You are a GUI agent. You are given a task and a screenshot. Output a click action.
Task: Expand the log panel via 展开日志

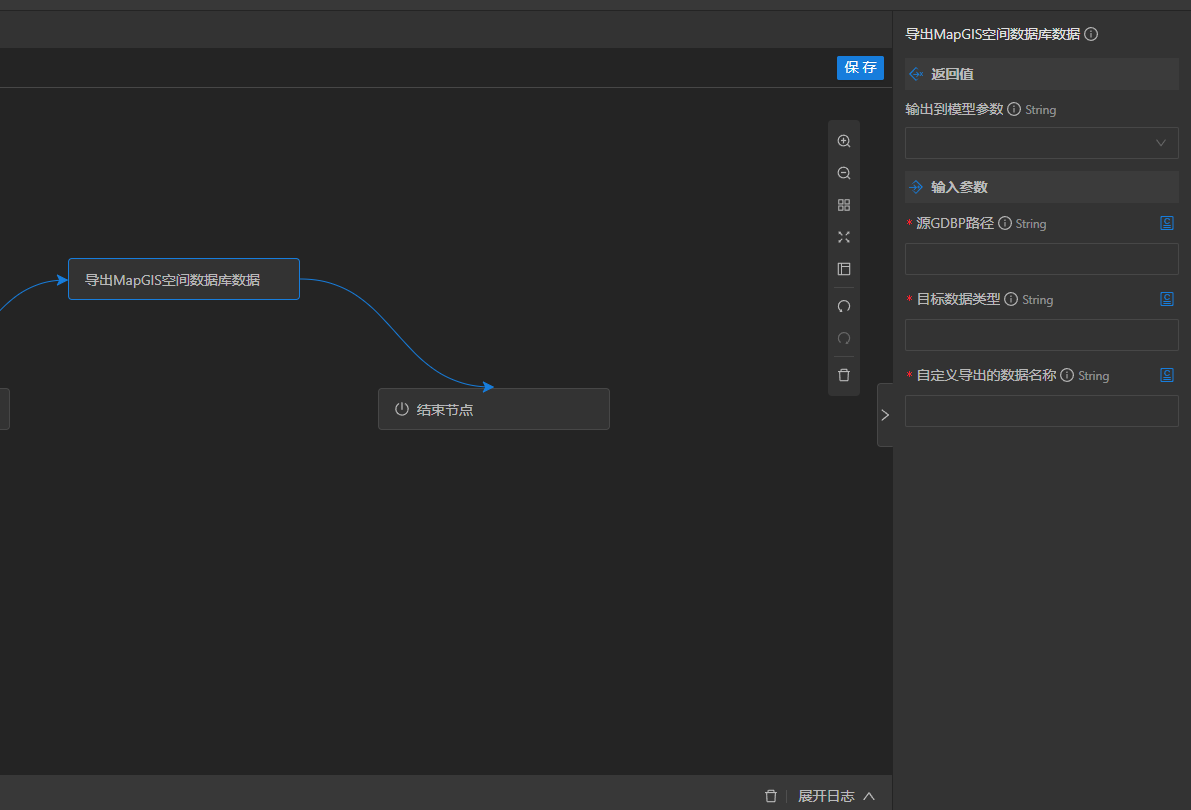tap(836, 796)
